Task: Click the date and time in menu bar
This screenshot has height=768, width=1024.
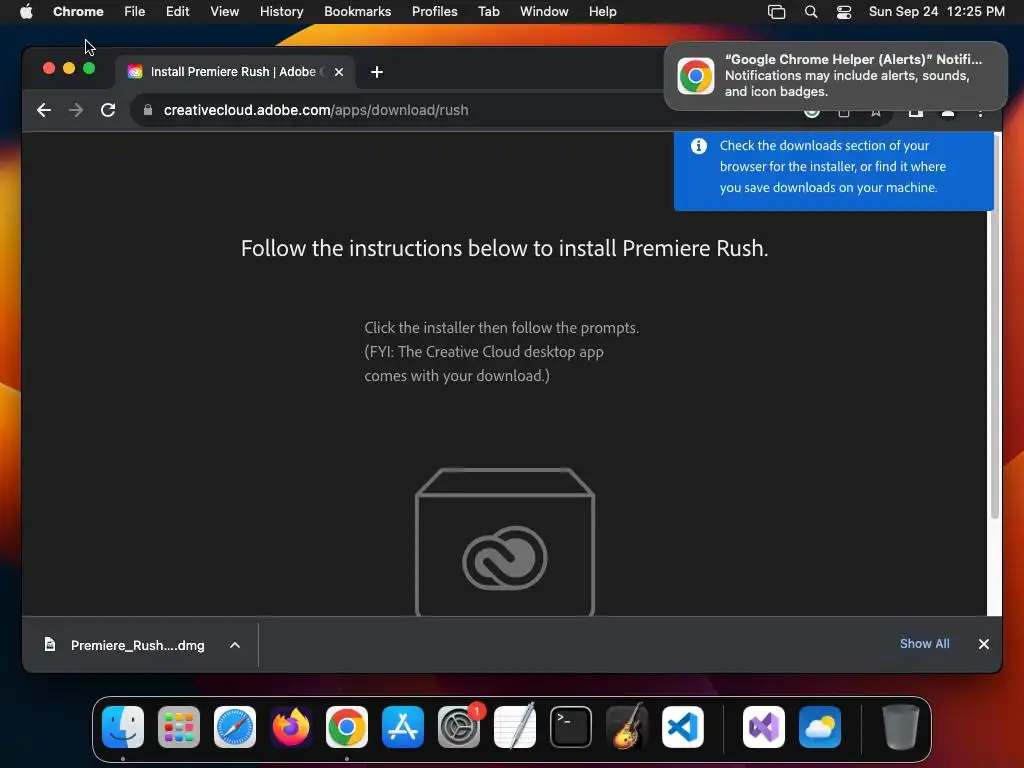Action: coord(936,11)
